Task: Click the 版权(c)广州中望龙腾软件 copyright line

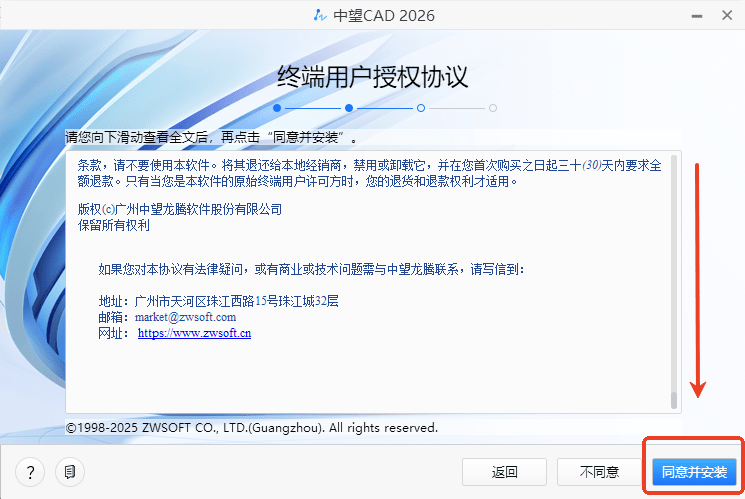Action: click(x=180, y=209)
